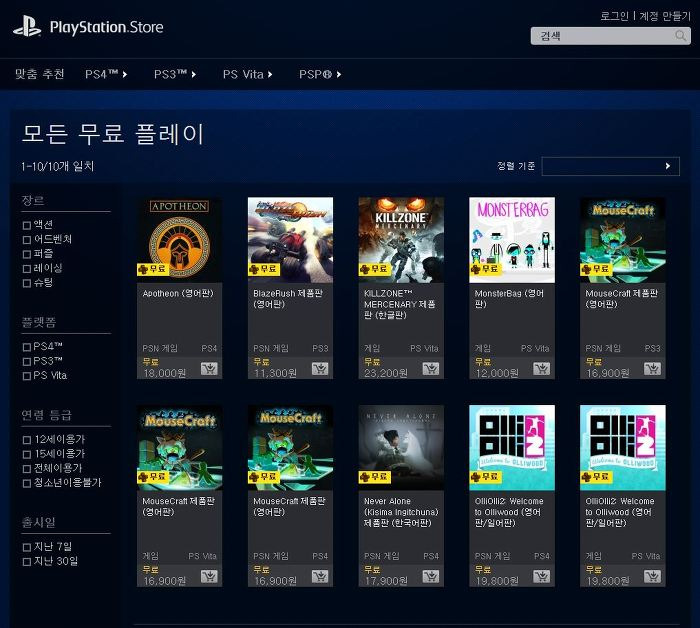Click cart icon for BlazeRush 11,300원

(x=320, y=369)
